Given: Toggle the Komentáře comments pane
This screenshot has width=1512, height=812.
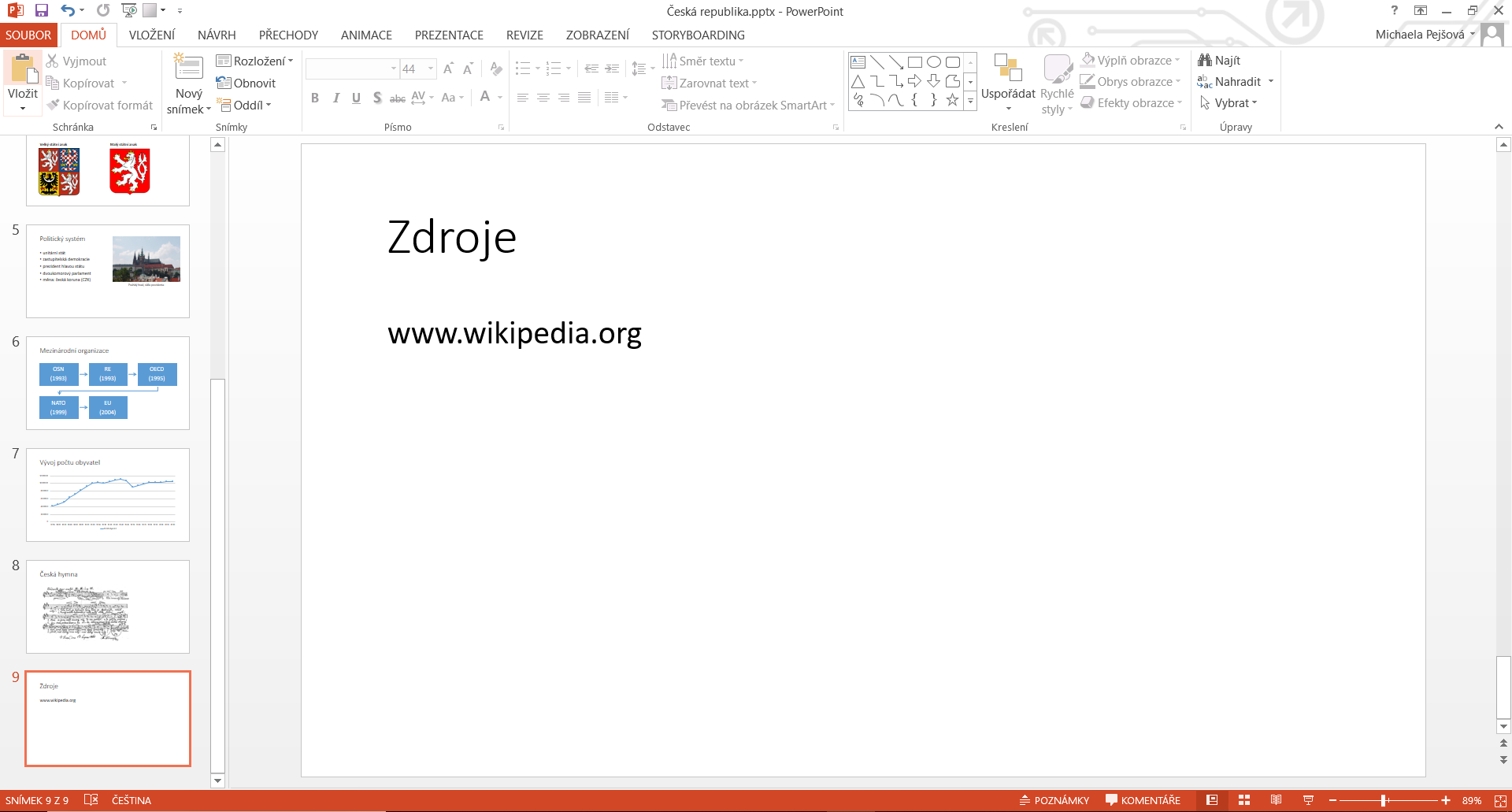Looking at the screenshot, I should (1143, 800).
